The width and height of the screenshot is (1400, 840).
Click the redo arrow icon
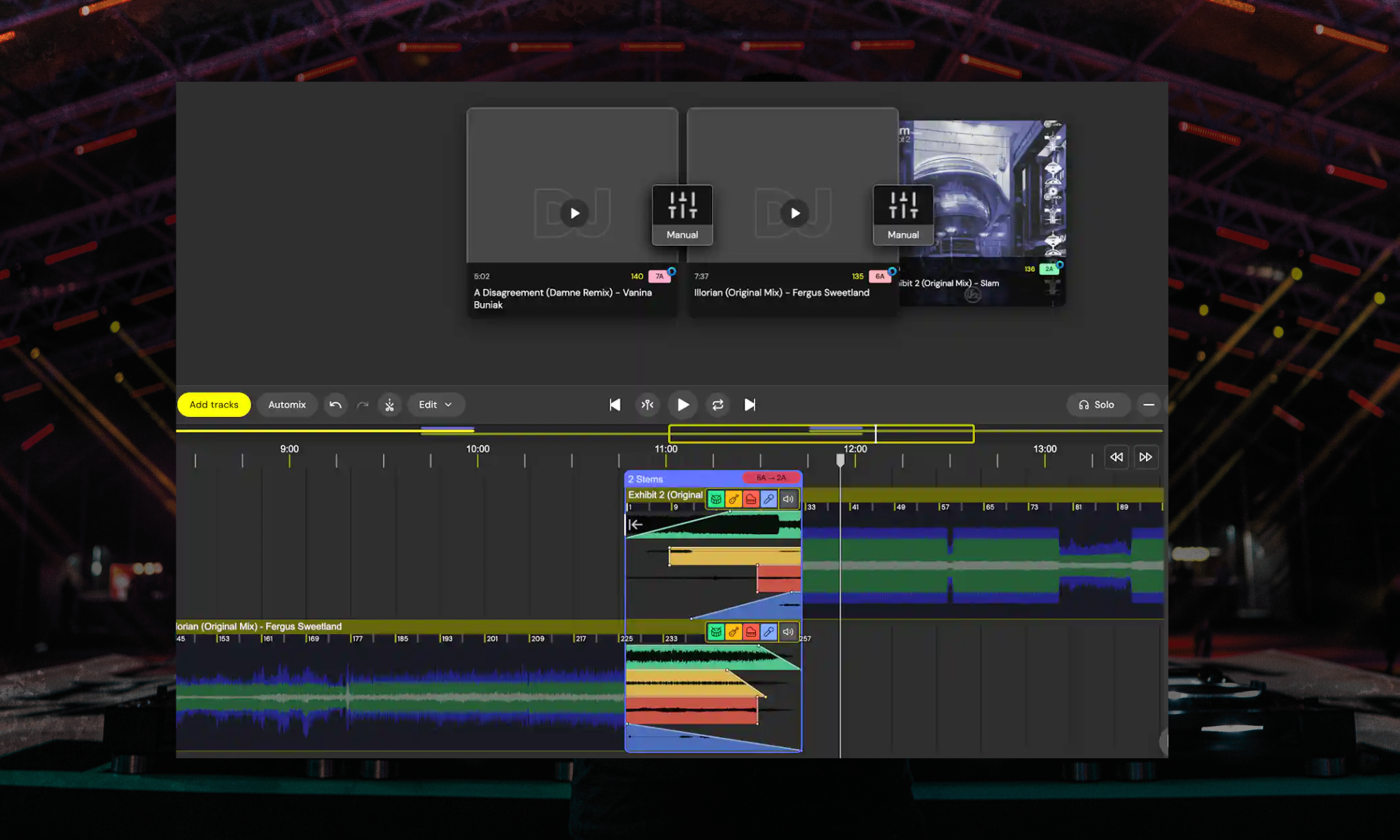click(363, 405)
